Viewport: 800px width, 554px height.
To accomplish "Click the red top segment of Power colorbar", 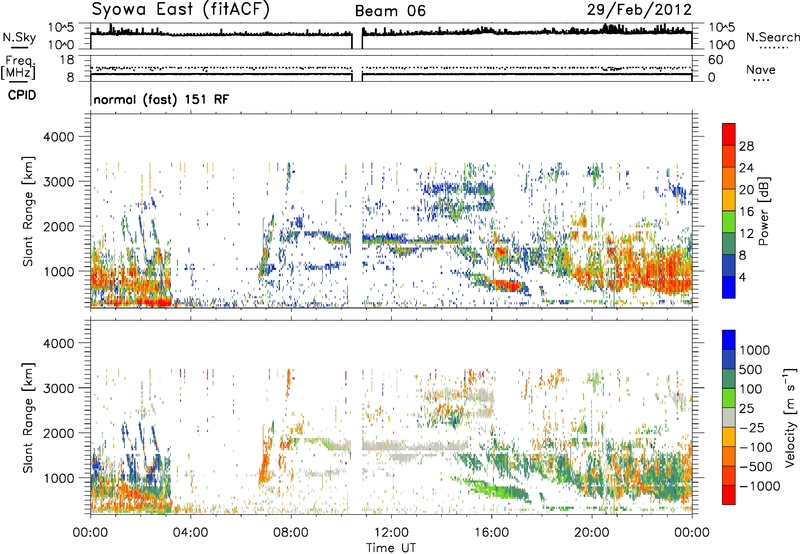I will click(x=729, y=134).
